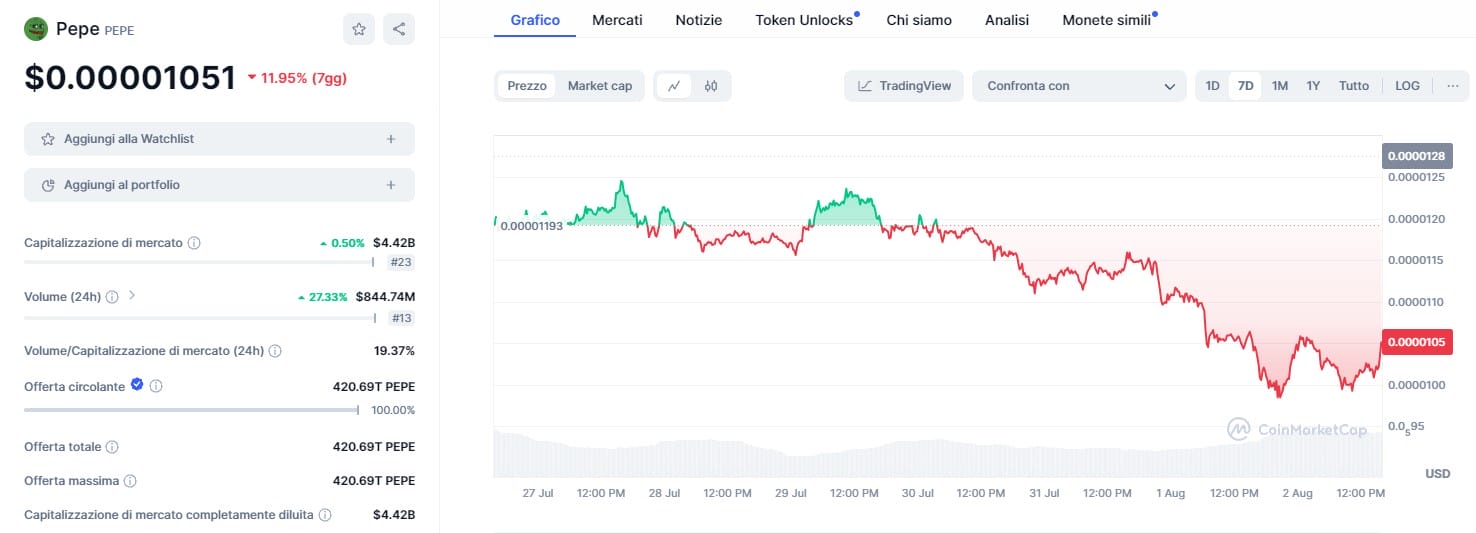The width and height of the screenshot is (1476, 533).
Task: Toggle LOG scale on the chart
Action: (x=1407, y=86)
